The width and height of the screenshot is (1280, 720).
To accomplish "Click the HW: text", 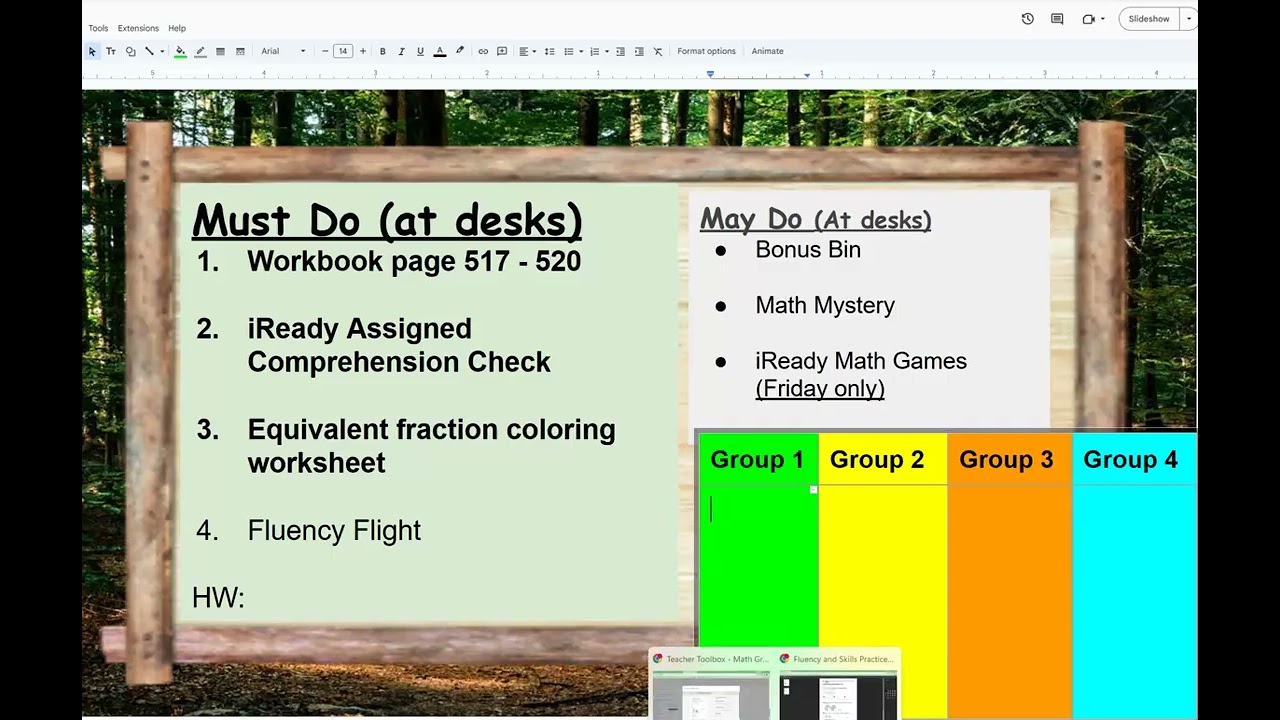I will [x=218, y=598].
